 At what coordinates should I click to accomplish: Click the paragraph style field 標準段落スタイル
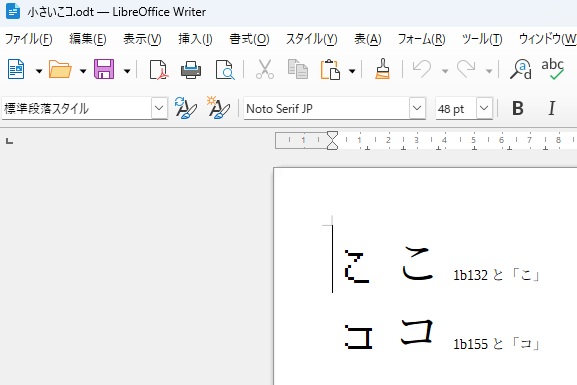(x=77, y=109)
